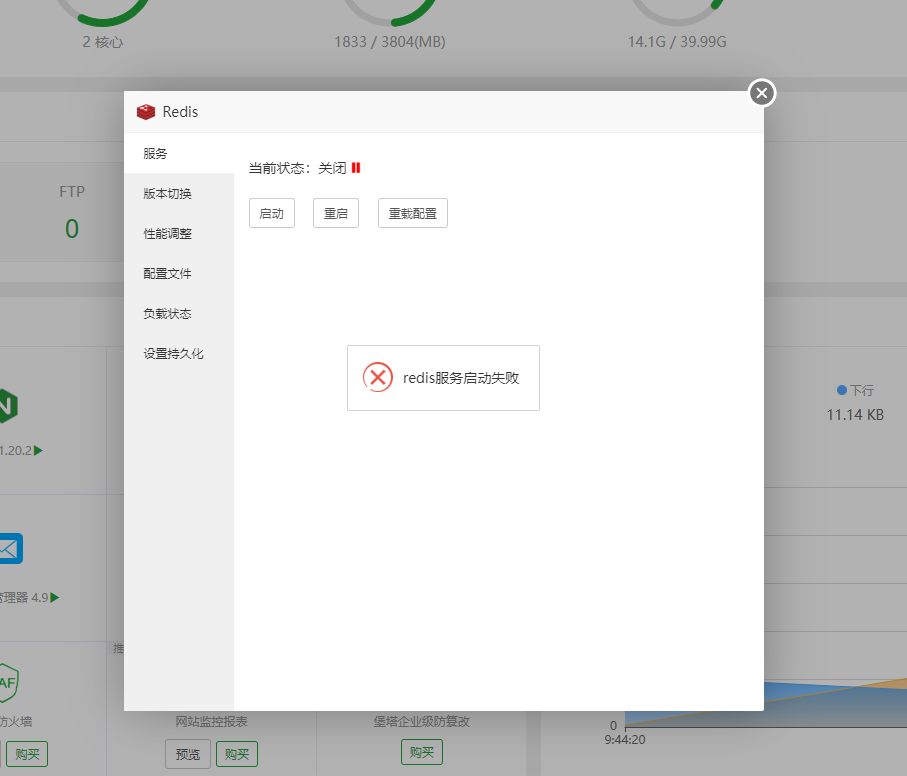This screenshot has height=776, width=907.
Task: Click the 当前状态: 关闭 status text
Action: [x=297, y=168]
